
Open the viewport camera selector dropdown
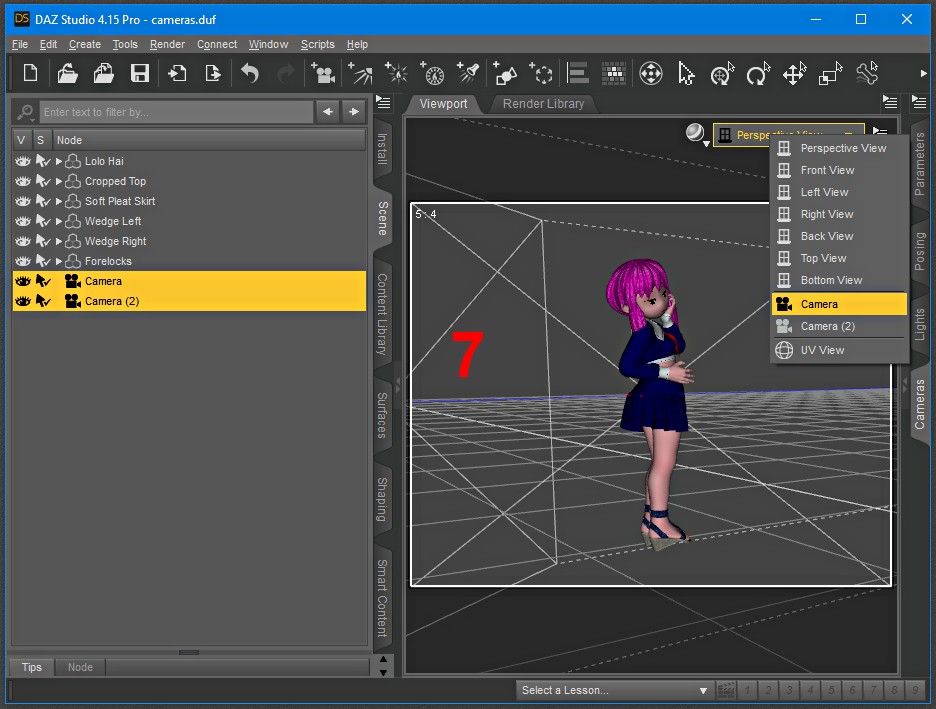(788, 135)
